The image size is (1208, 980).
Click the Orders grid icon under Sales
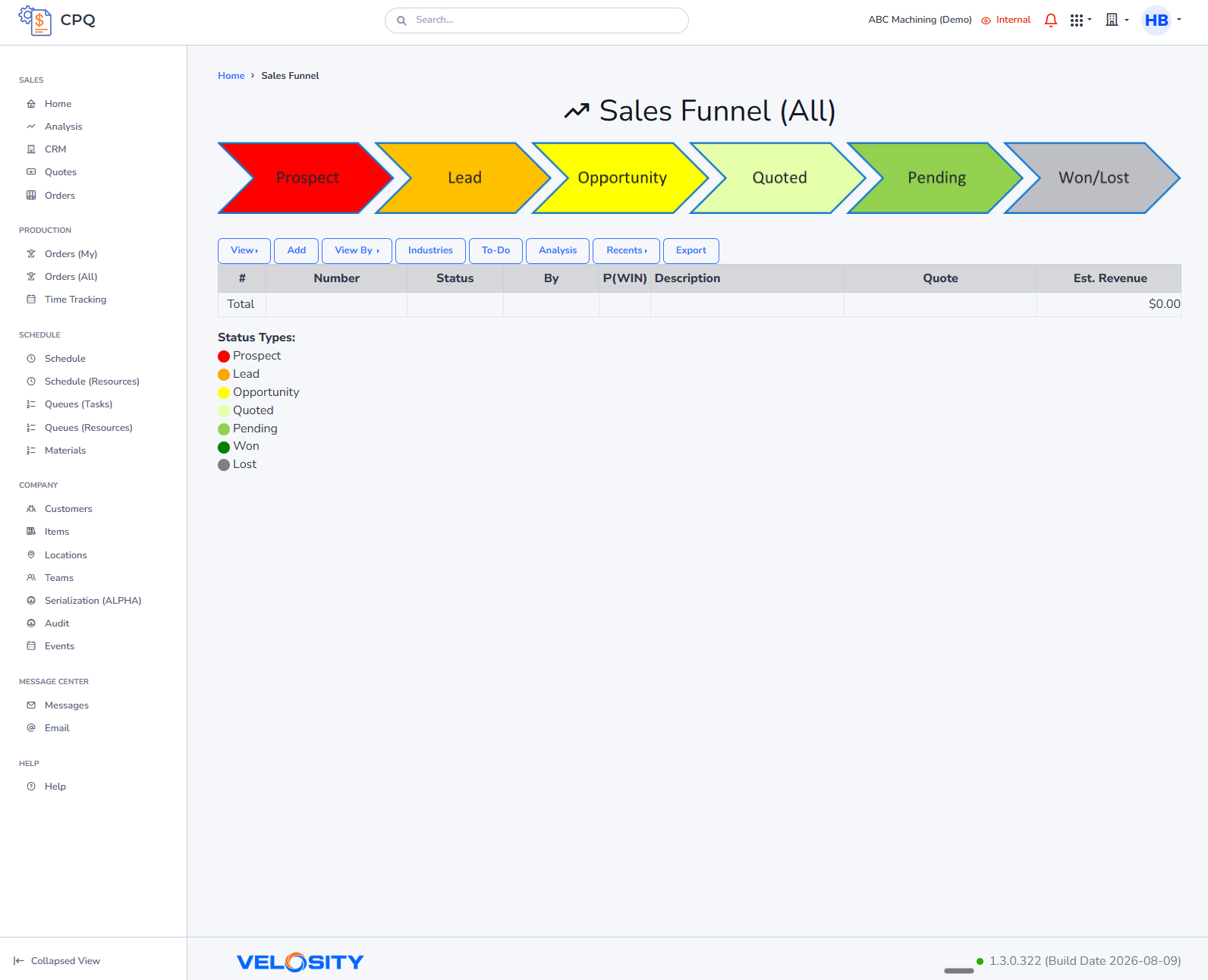(x=31, y=195)
